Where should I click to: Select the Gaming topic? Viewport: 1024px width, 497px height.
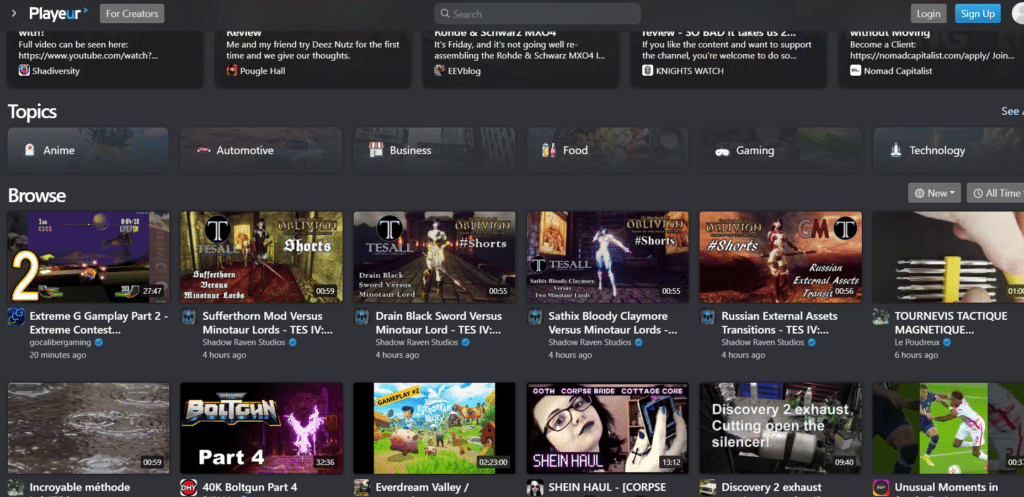click(780, 150)
